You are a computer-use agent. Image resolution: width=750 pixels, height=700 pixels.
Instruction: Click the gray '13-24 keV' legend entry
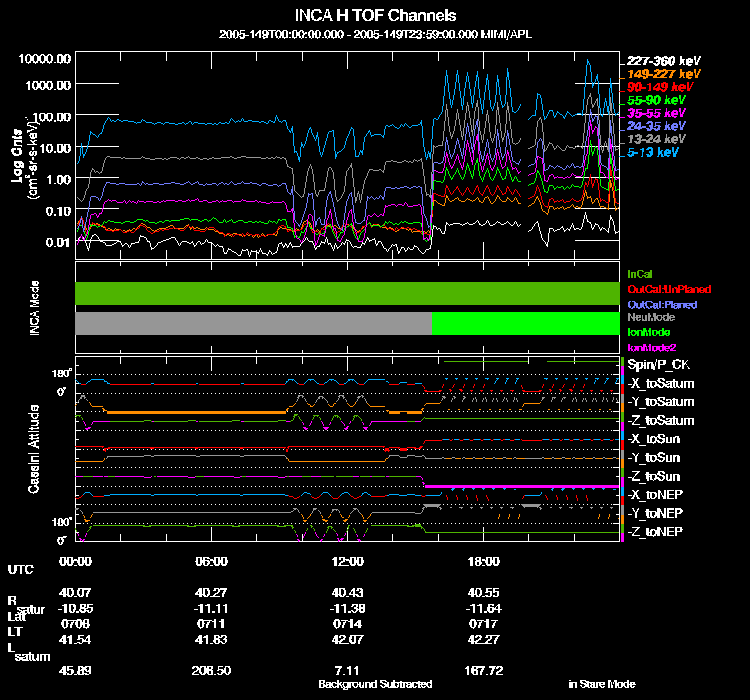(x=656, y=139)
